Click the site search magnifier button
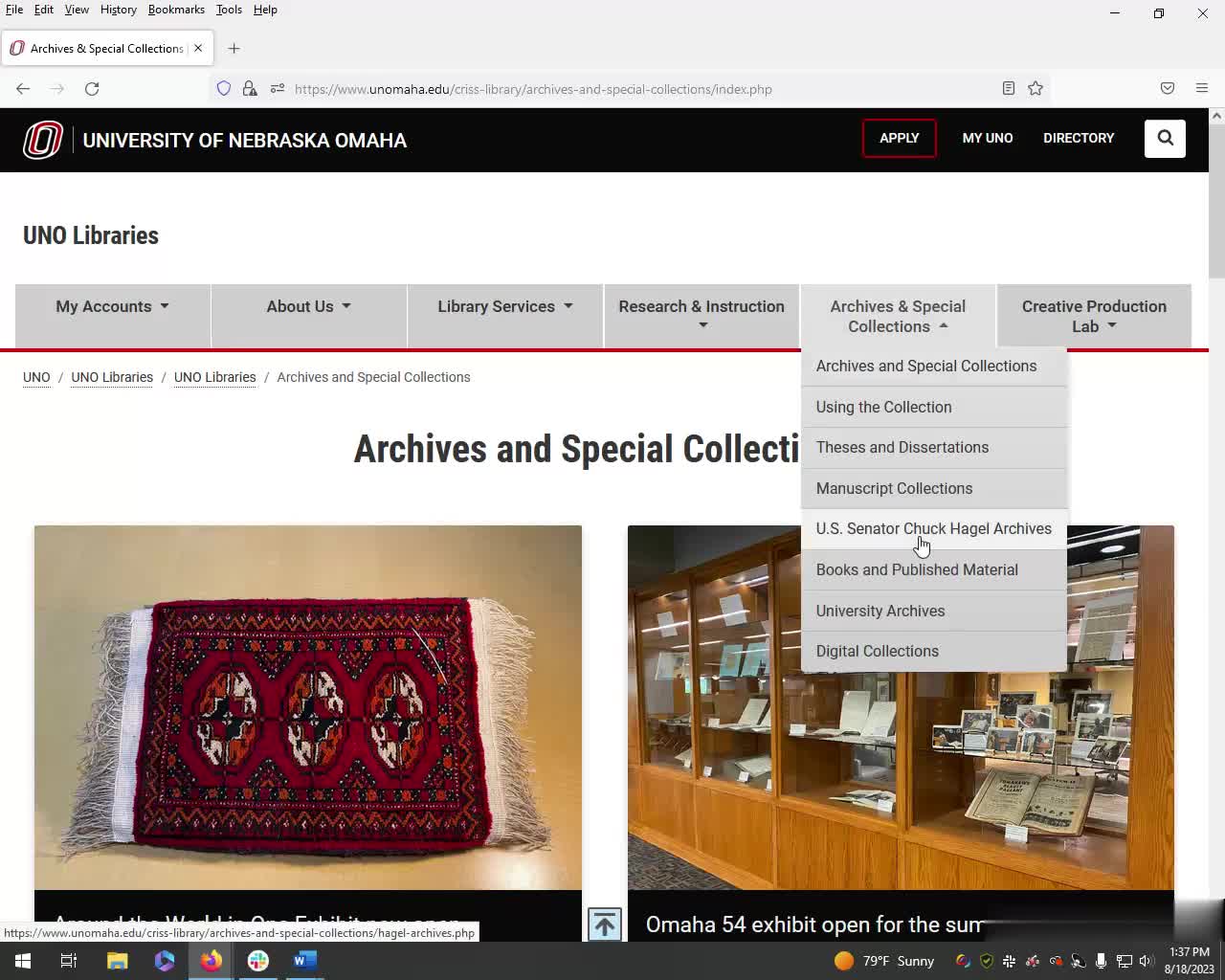This screenshot has height=980, width=1225. point(1165,138)
